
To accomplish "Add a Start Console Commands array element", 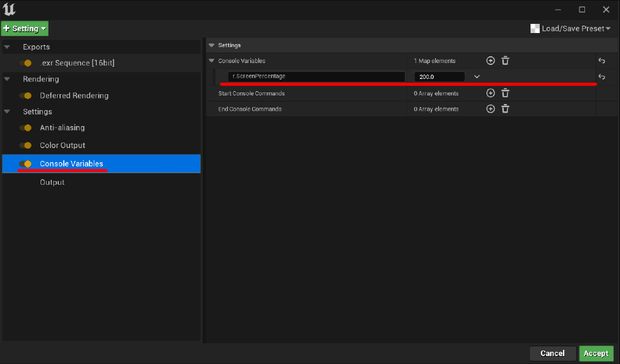I will click(x=490, y=93).
